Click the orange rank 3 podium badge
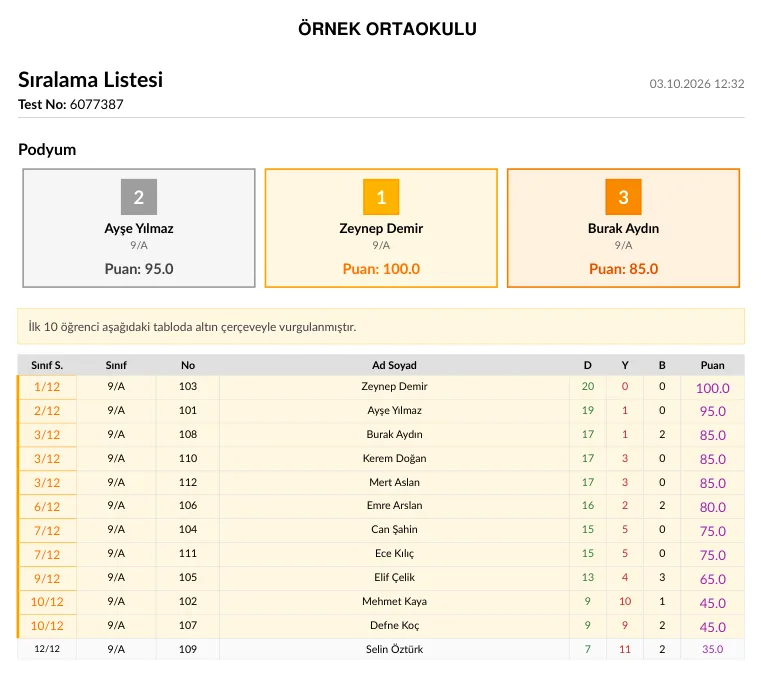 click(x=623, y=197)
